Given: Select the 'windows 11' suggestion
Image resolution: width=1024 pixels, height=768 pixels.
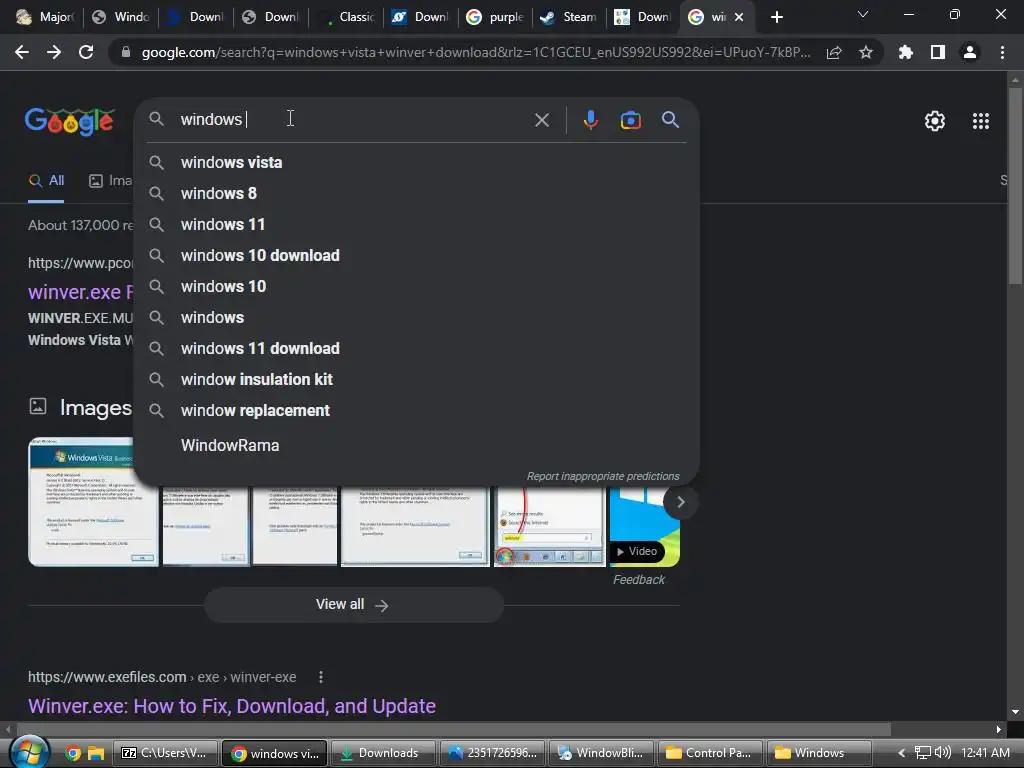Looking at the screenshot, I should (417, 225).
